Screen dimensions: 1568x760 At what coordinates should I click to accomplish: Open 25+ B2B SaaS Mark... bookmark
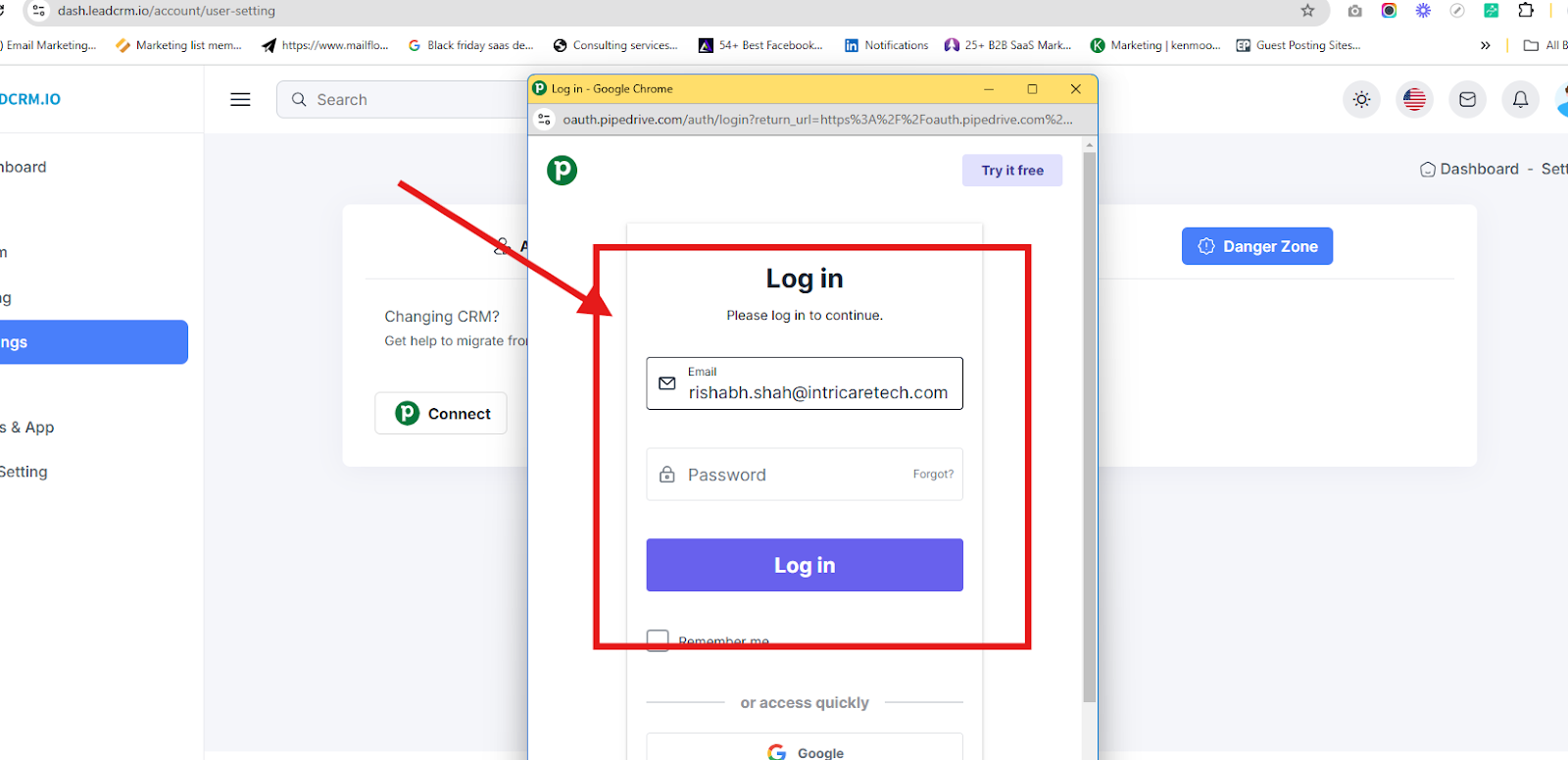1007,45
